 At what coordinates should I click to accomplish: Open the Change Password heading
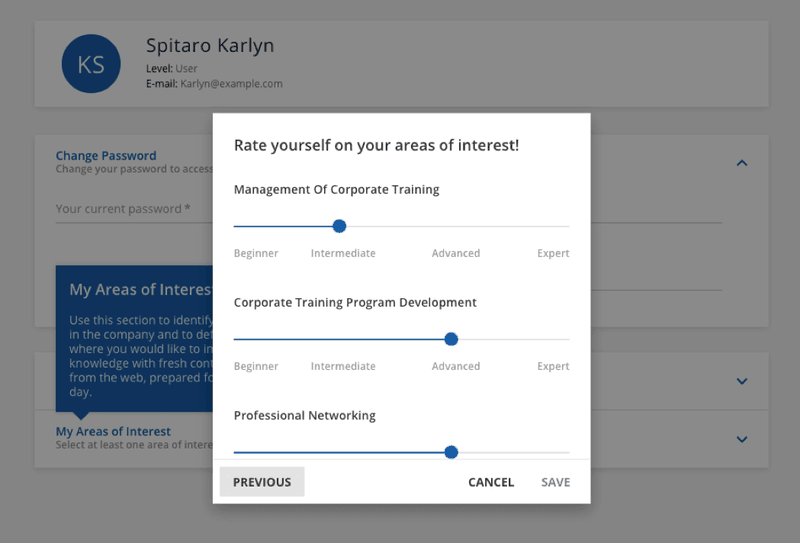point(106,156)
